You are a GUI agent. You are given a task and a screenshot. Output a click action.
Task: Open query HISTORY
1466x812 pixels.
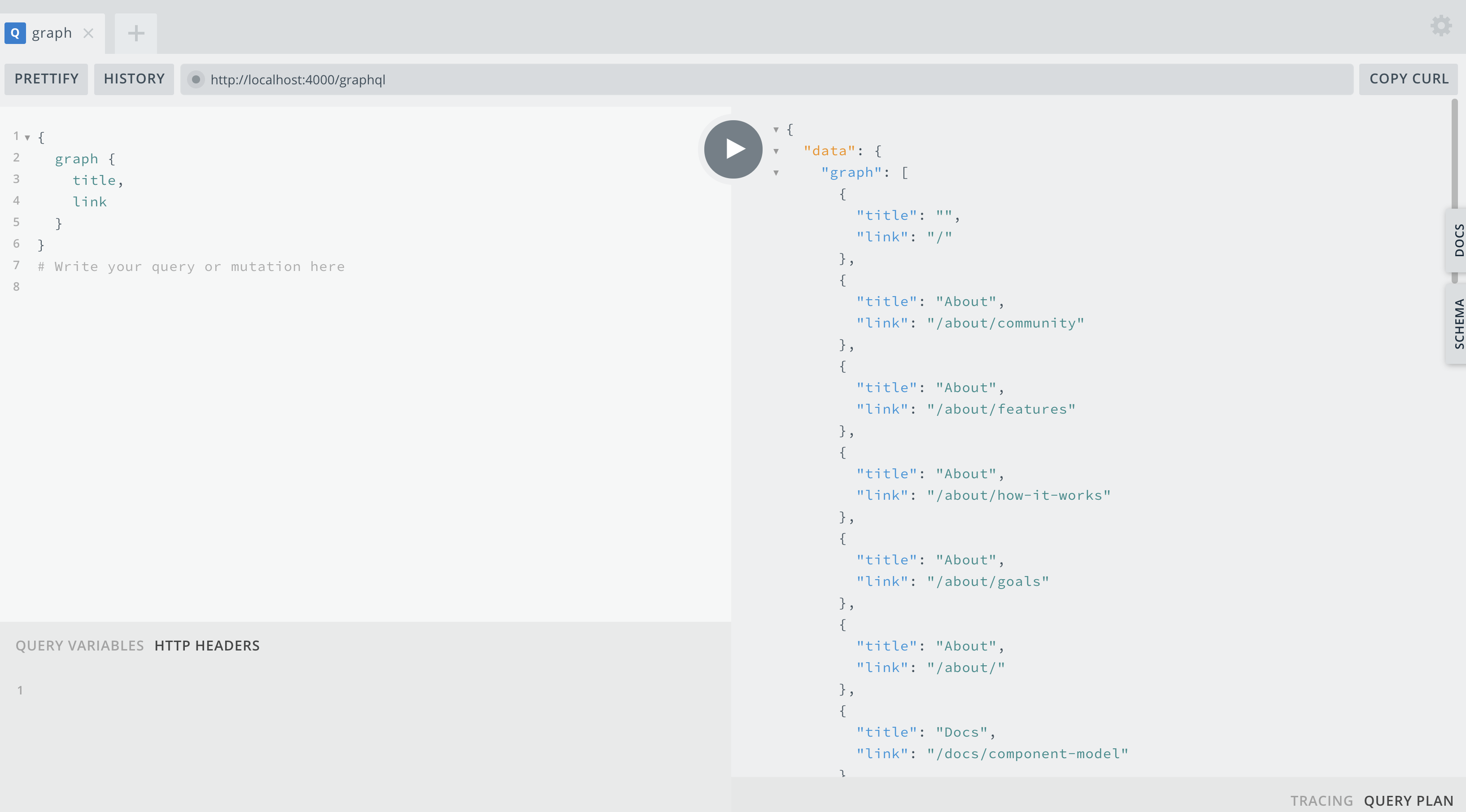(x=134, y=79)
